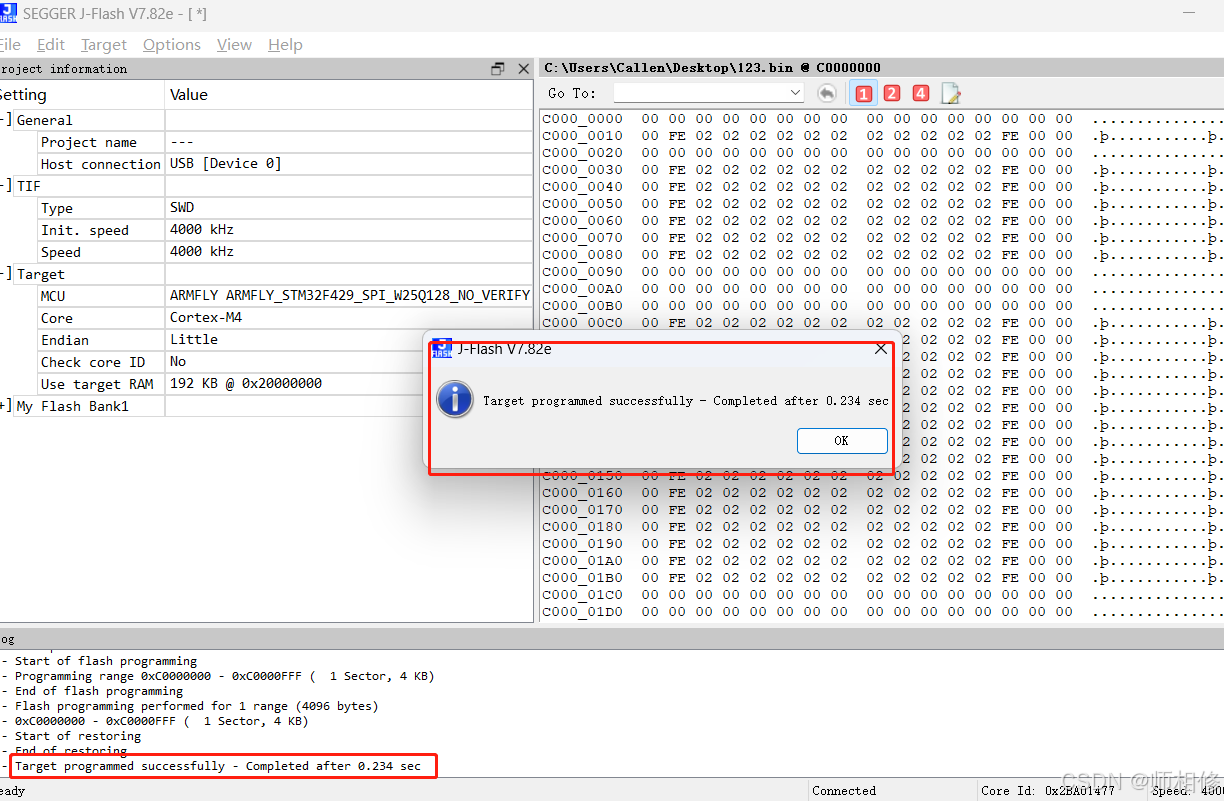Select the Use target RAM value
1224x801 pixels.
pyautogui.click(x=246, y=384)
